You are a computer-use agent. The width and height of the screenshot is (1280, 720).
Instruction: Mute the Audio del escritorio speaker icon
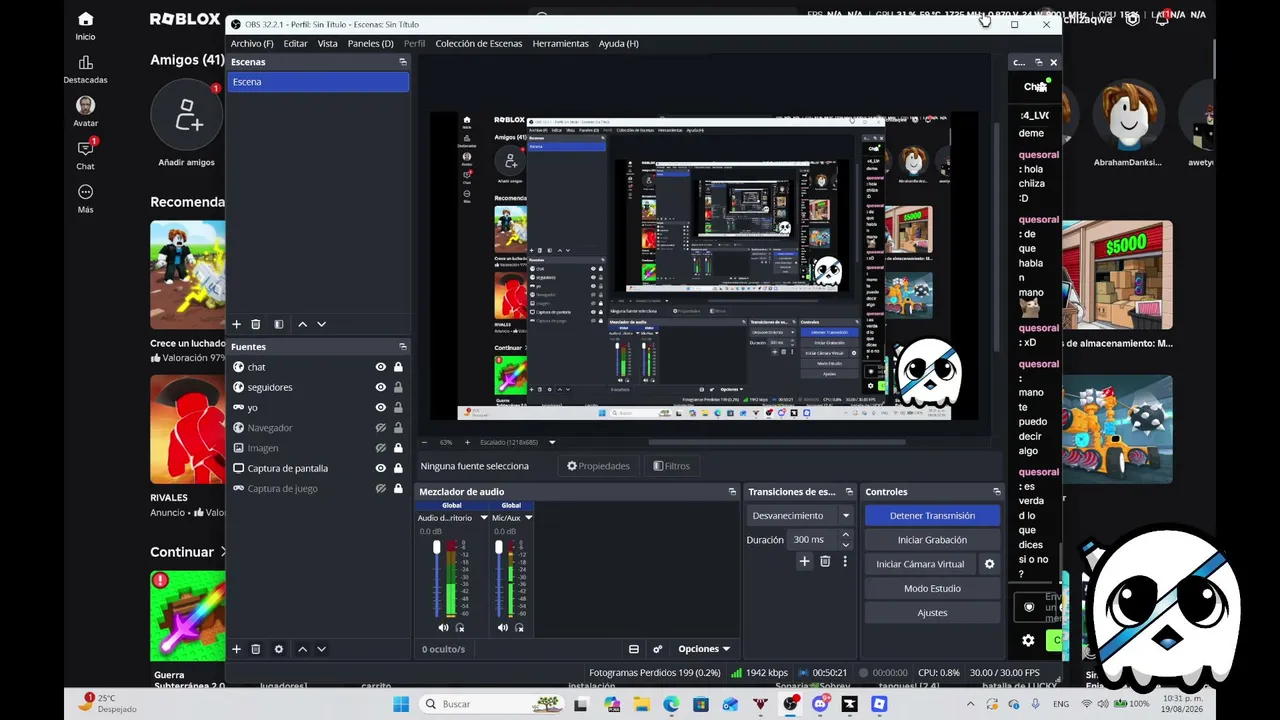pyautogui.click(x=443, y=628)
